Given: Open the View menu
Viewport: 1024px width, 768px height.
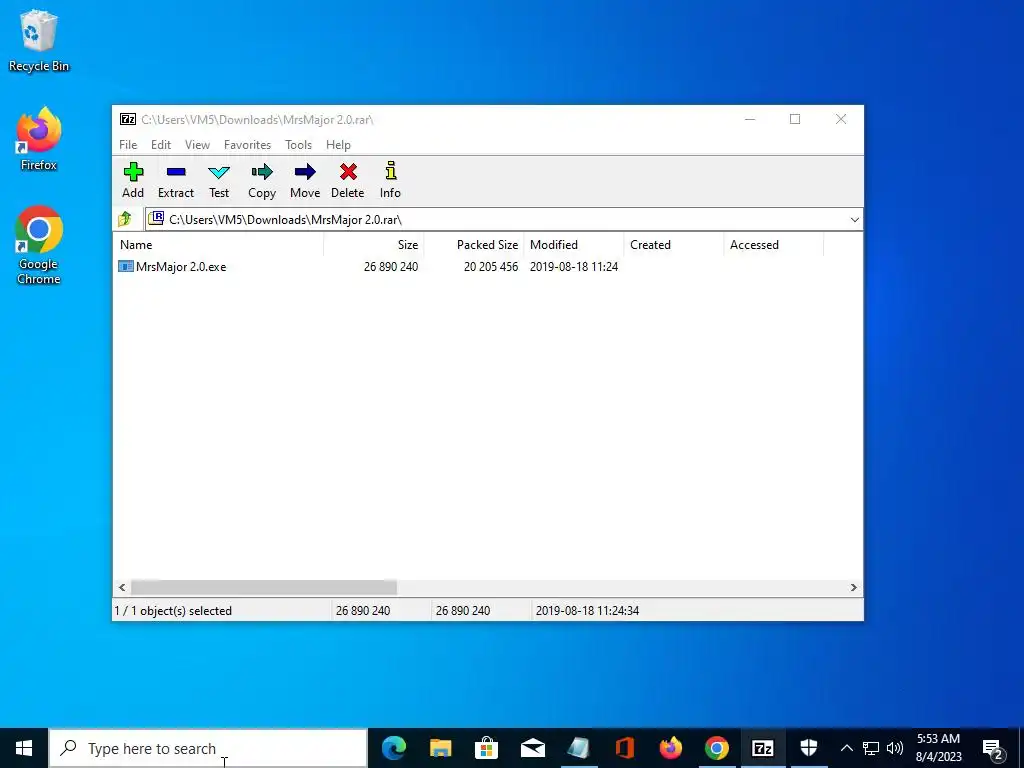Looking at the screenshot, I should 197,145.
